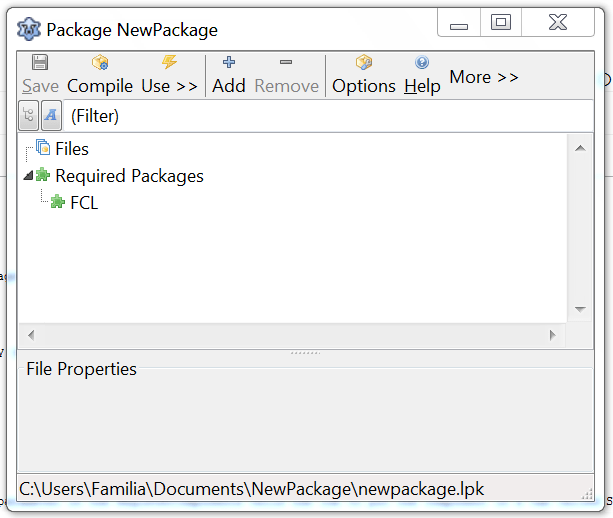Open the More >> menu
Image resolution: width=613 pixels, height=518 pixels.
[484, 77]
